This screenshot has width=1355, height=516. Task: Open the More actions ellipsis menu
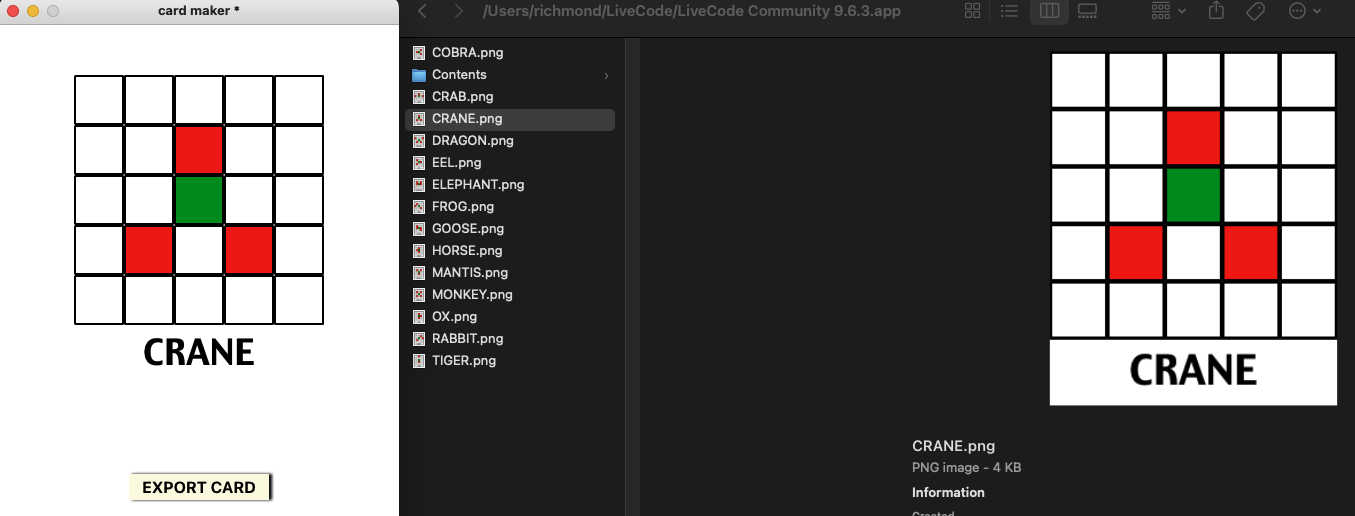coord(1305,11)
